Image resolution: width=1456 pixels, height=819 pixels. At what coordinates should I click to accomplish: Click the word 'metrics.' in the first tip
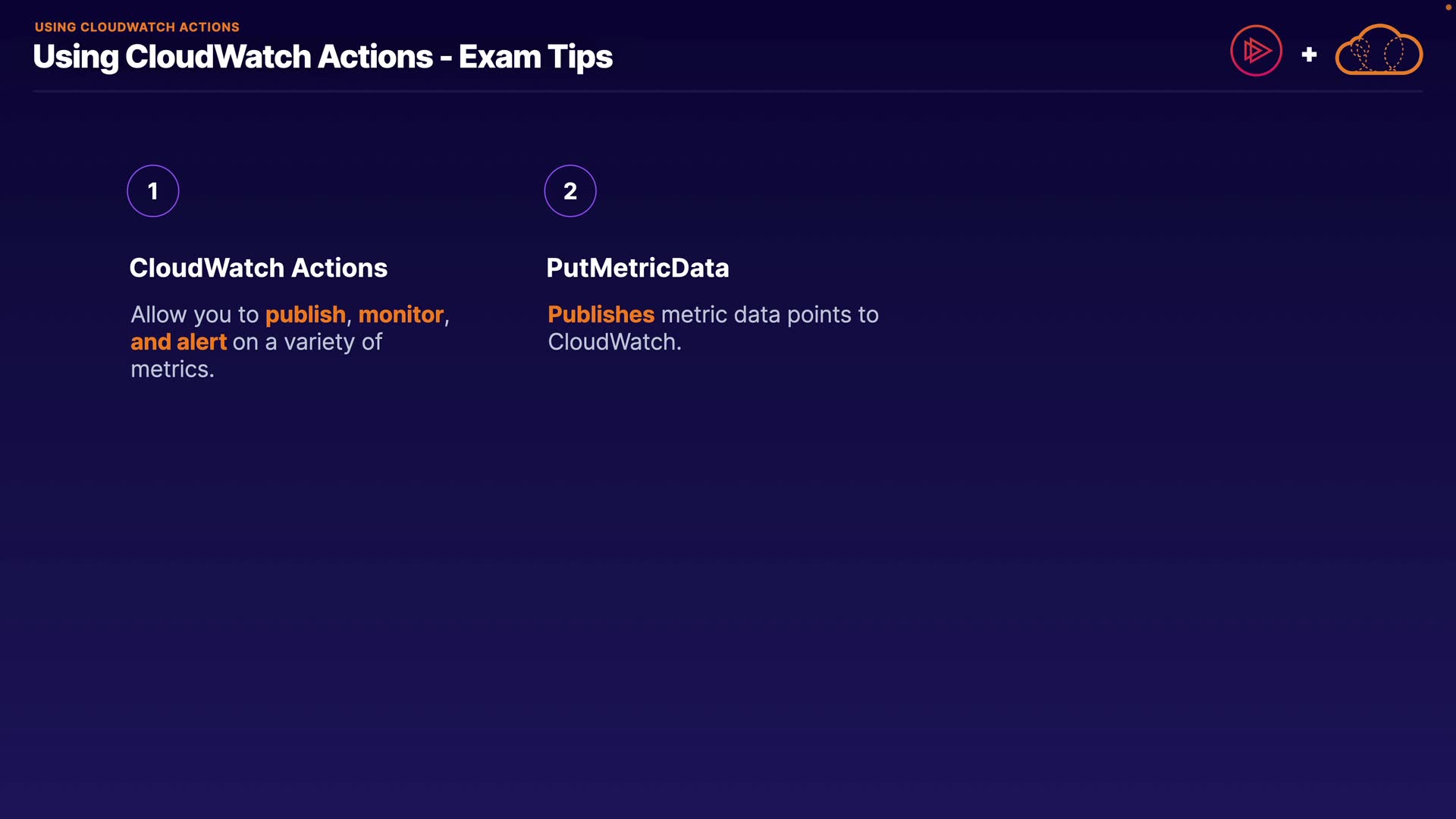click(x=172, y=369)
